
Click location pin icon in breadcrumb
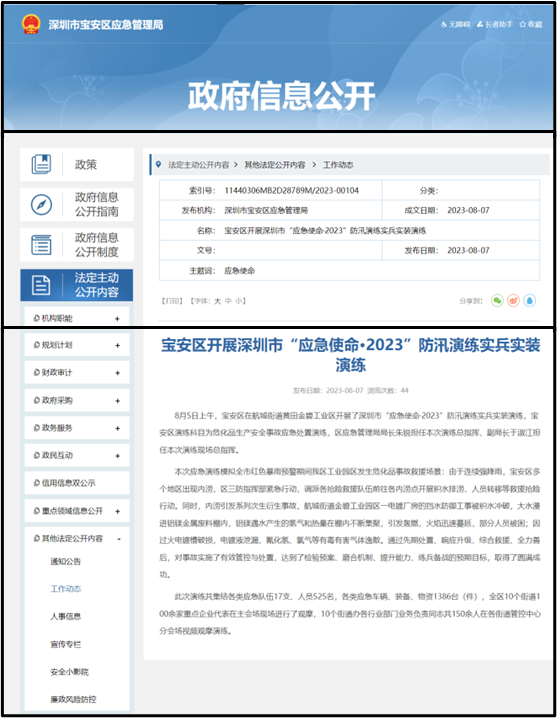(x=158, y=164)
